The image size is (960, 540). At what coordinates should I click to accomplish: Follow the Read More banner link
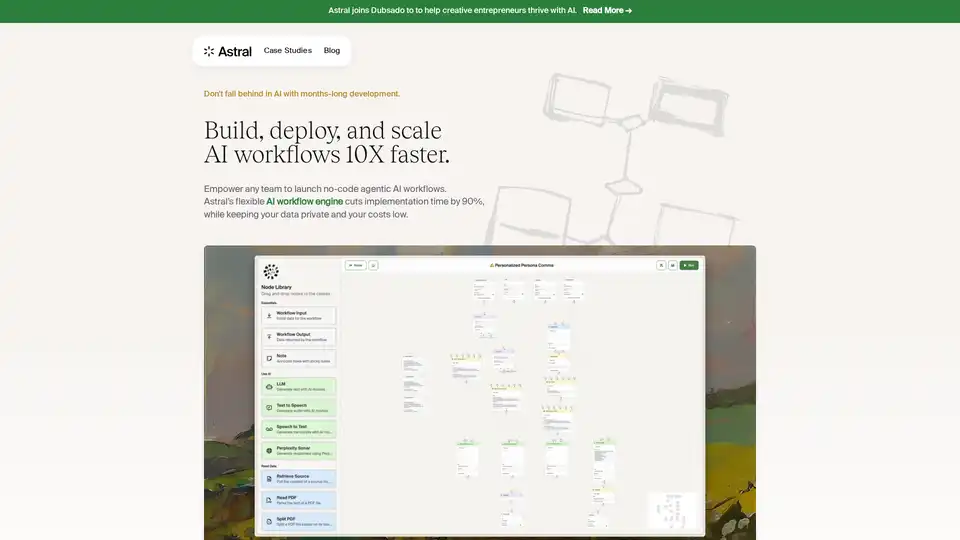pyautogui.click(x=607, y=11)
